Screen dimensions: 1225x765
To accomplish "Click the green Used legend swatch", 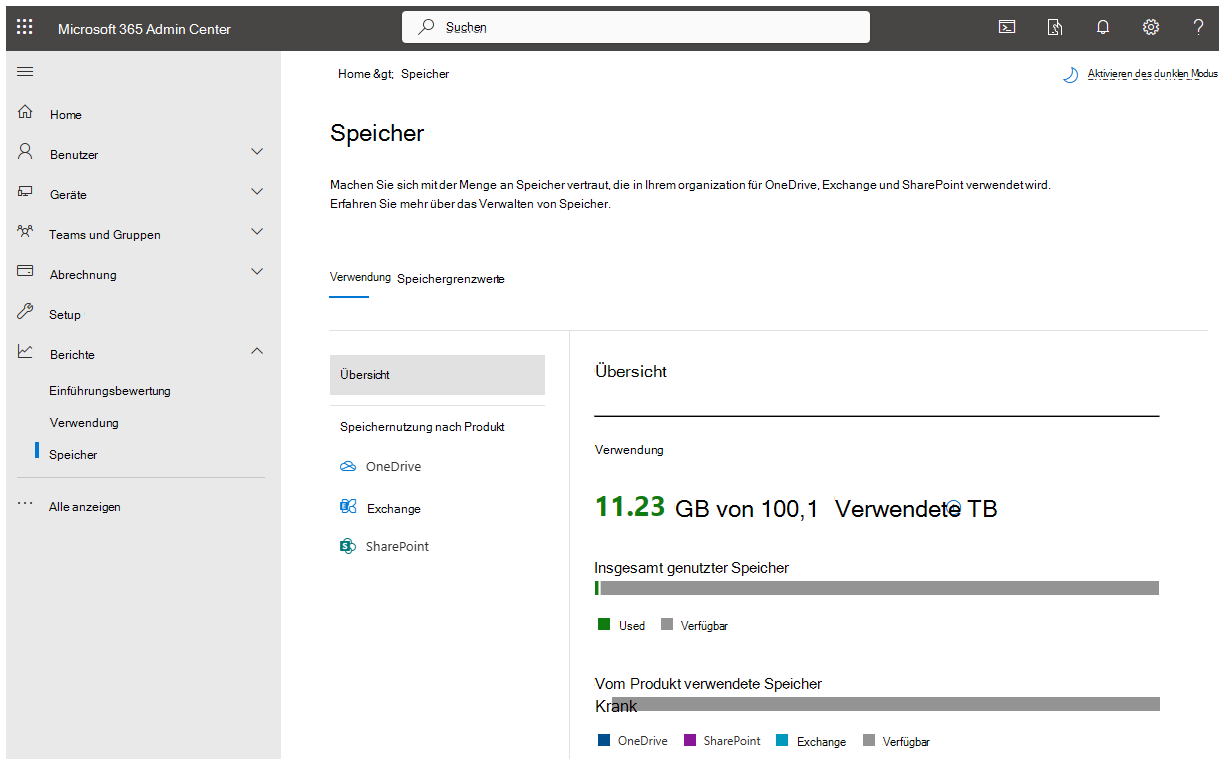I will [604, 624].
